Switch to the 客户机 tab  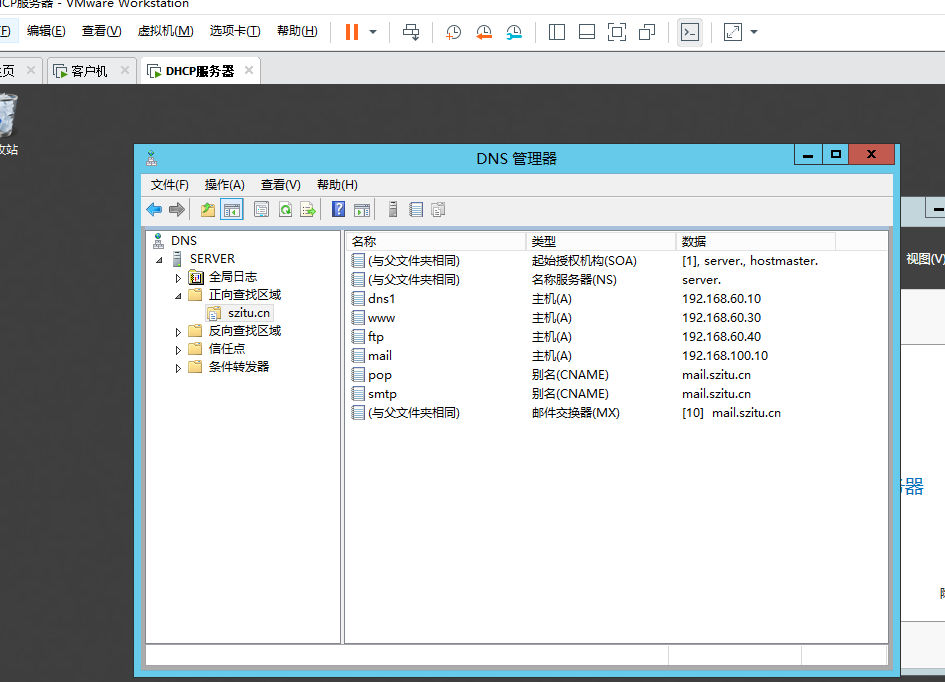coord(90,70)
